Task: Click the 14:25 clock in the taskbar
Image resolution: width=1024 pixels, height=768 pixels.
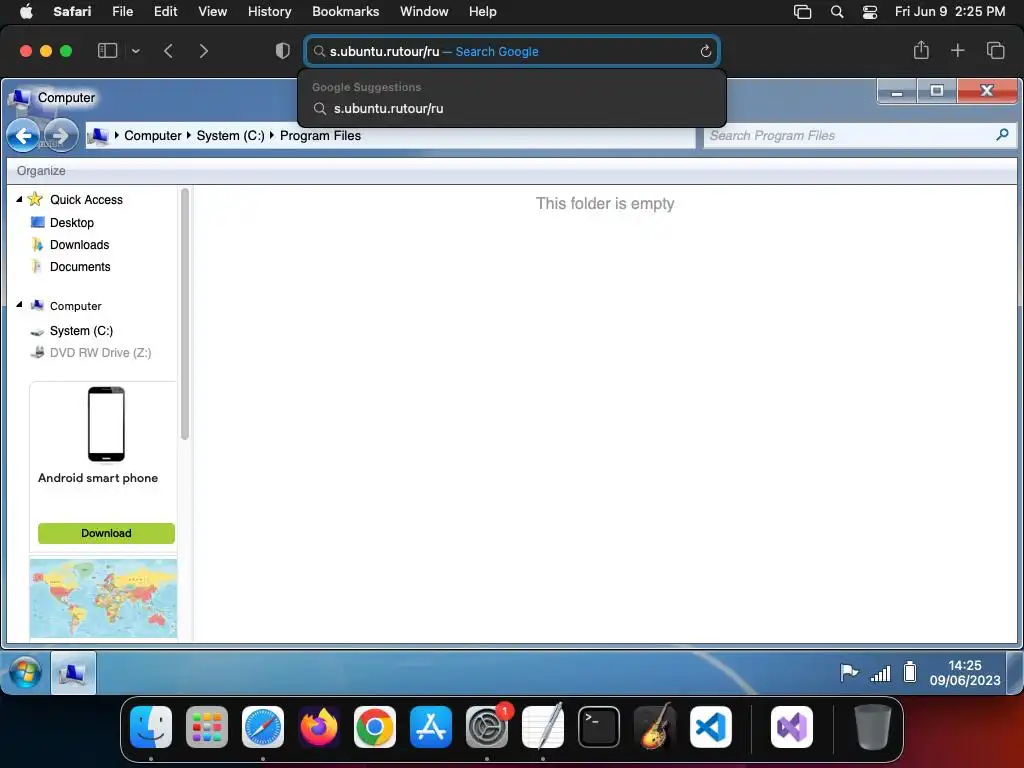Action: pos(965,673)
